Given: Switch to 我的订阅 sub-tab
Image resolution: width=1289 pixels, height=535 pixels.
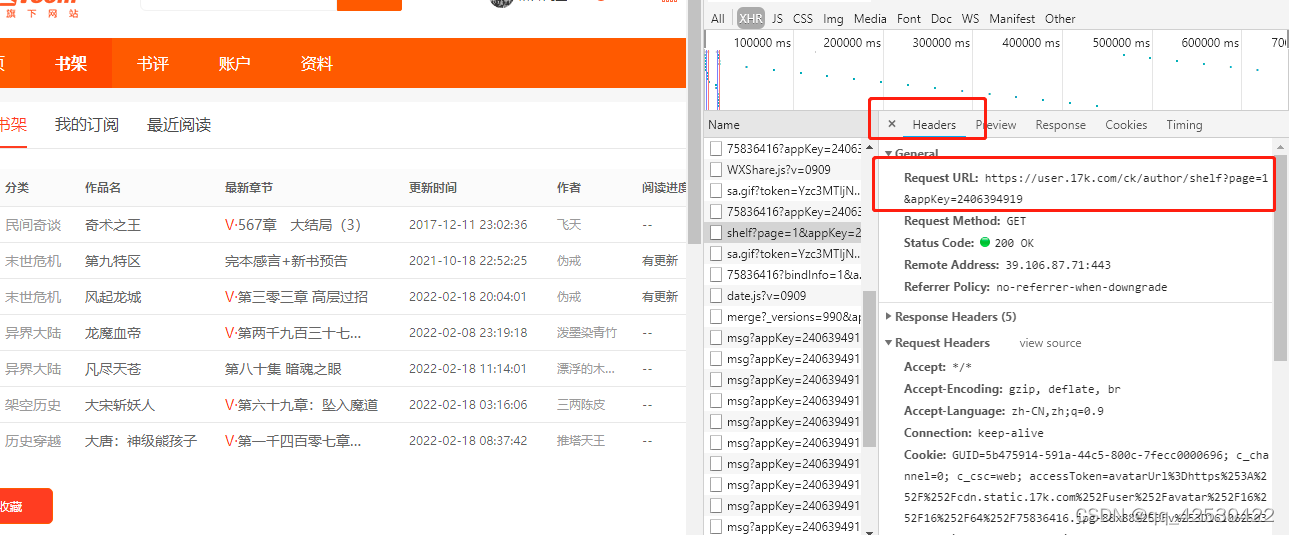Looking at the screenshot, I should 87,125.
